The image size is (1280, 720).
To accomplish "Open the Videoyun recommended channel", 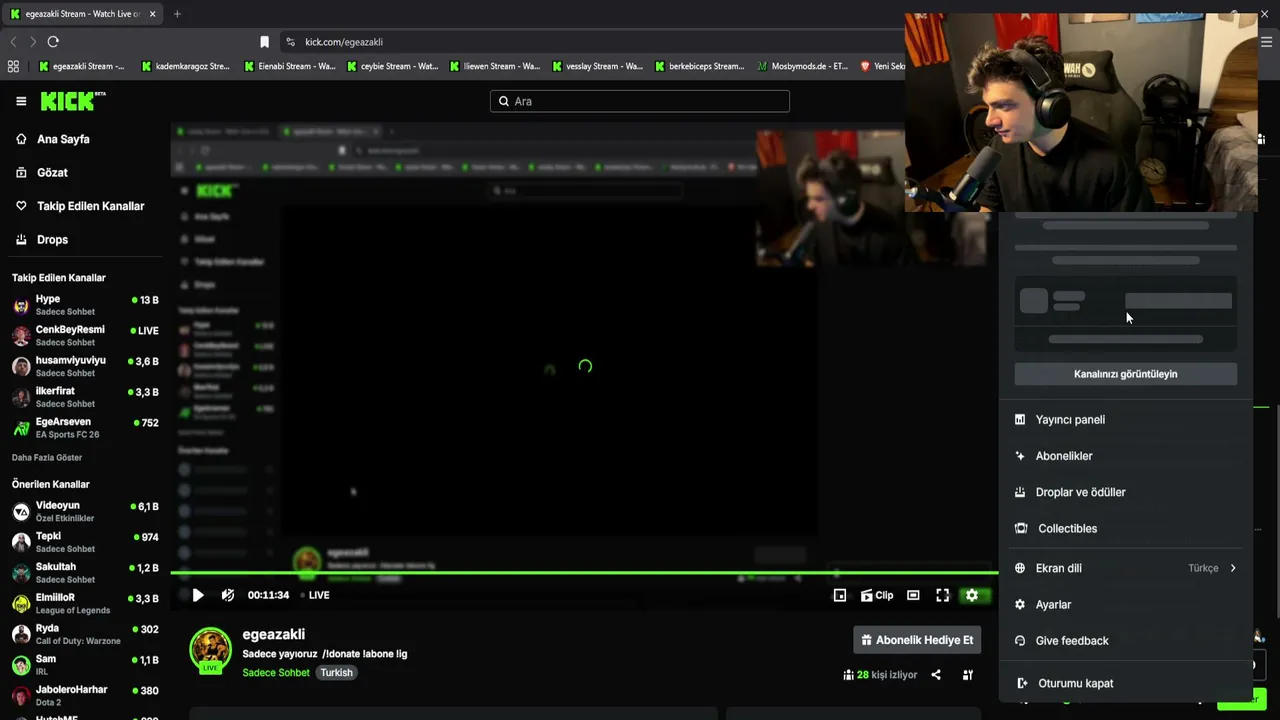I will click(85, 512).
